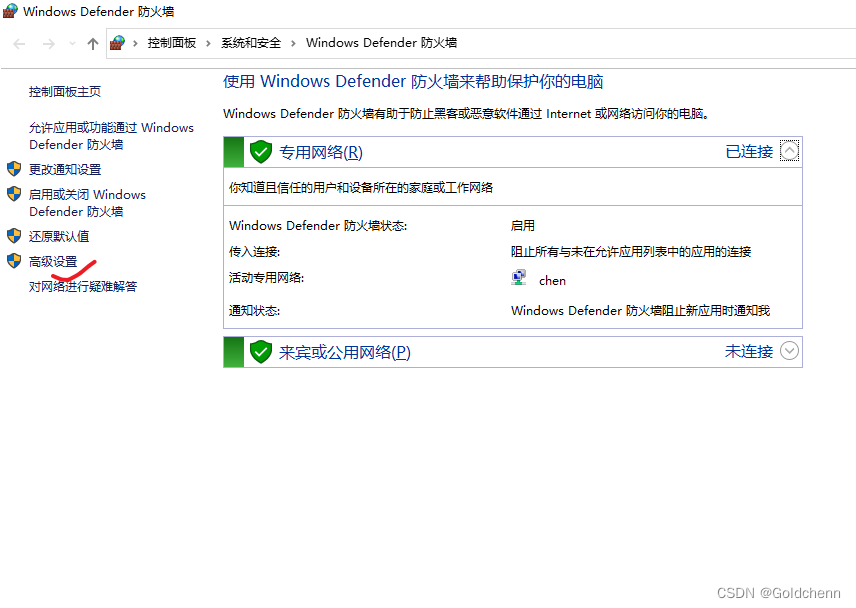This screenshot has width=856, height=608.
Task: Click the shield icon beside 启用或关闭 Windows Defender 防火墙
Action: pyautogui.click(x=16, y=194)
